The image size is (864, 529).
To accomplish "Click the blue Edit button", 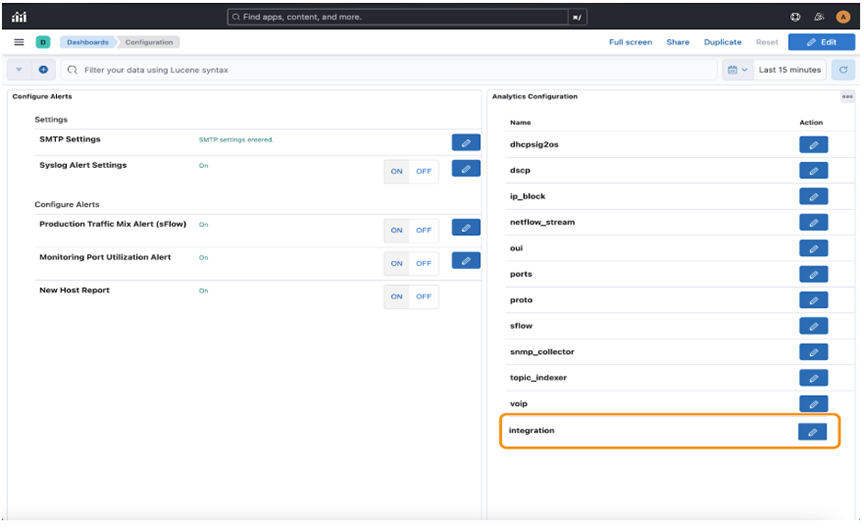I will (821, 42).
